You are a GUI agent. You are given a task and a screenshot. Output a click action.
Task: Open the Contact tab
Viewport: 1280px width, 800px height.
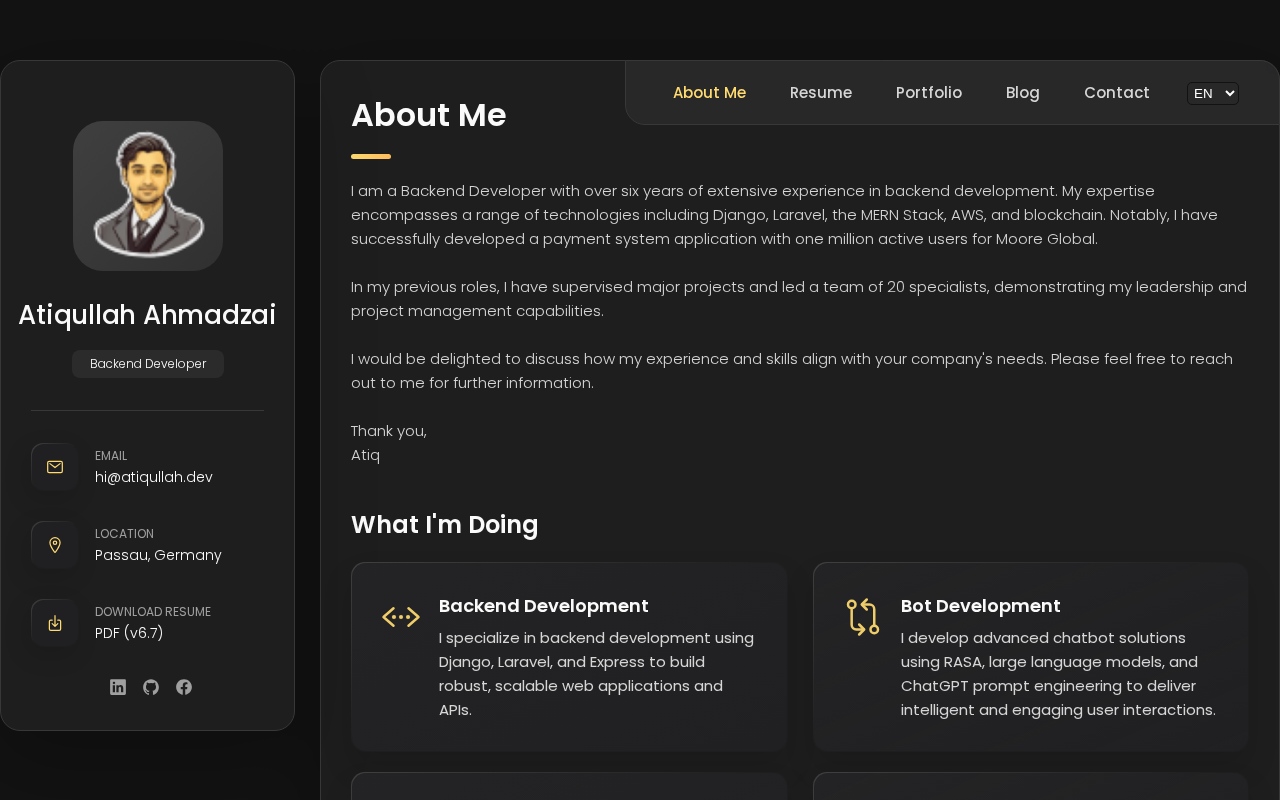click(x=1117, y=93)
